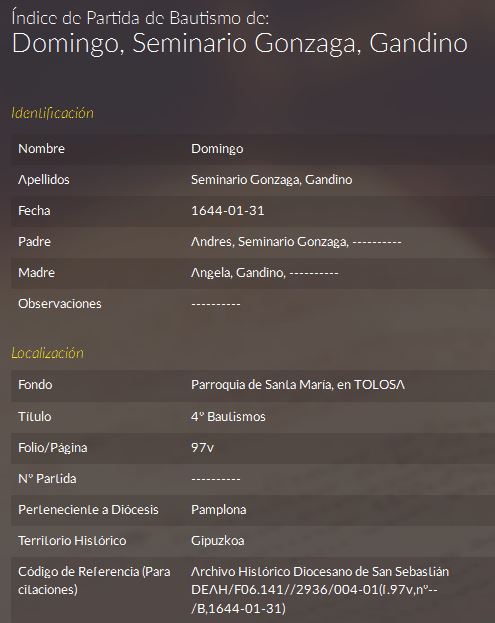This screenshot has width=495, height=623.
Task: Click the Territorio Histórico value Gipuzkoa
Action: (218, 541)
